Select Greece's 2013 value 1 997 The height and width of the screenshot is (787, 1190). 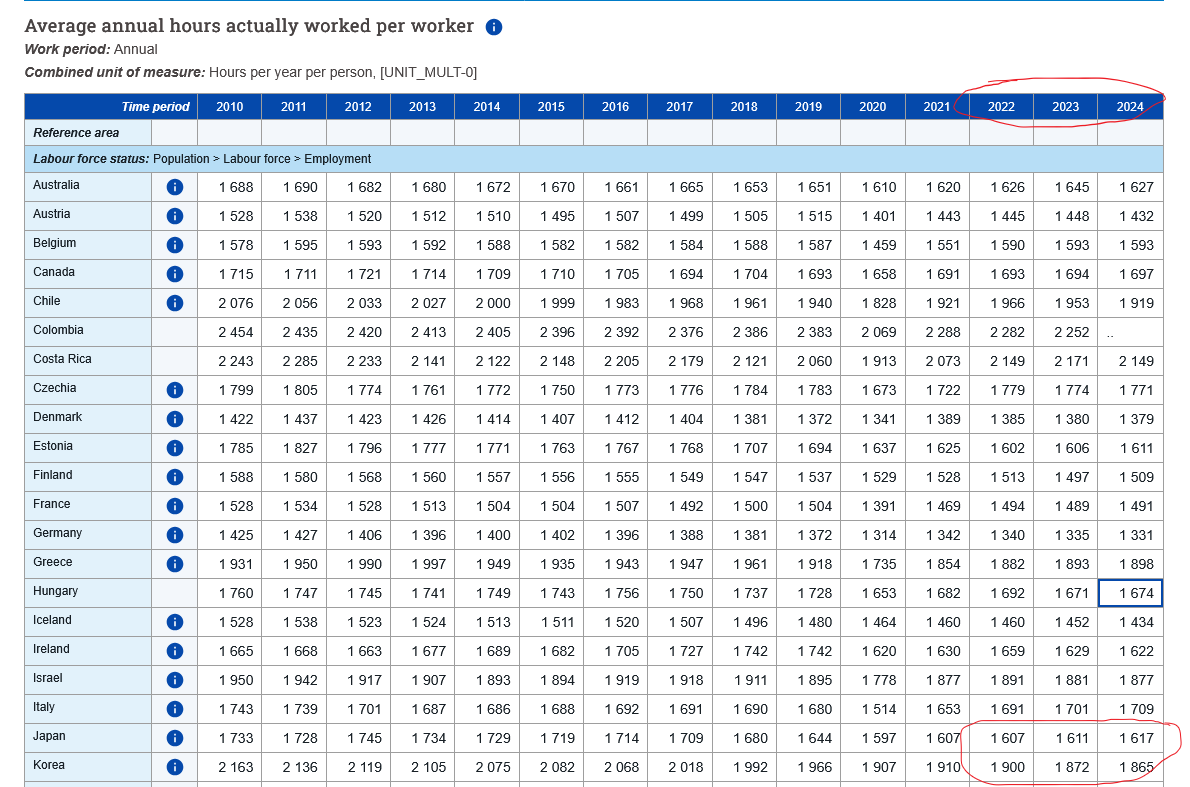click(x=423, y=564)
